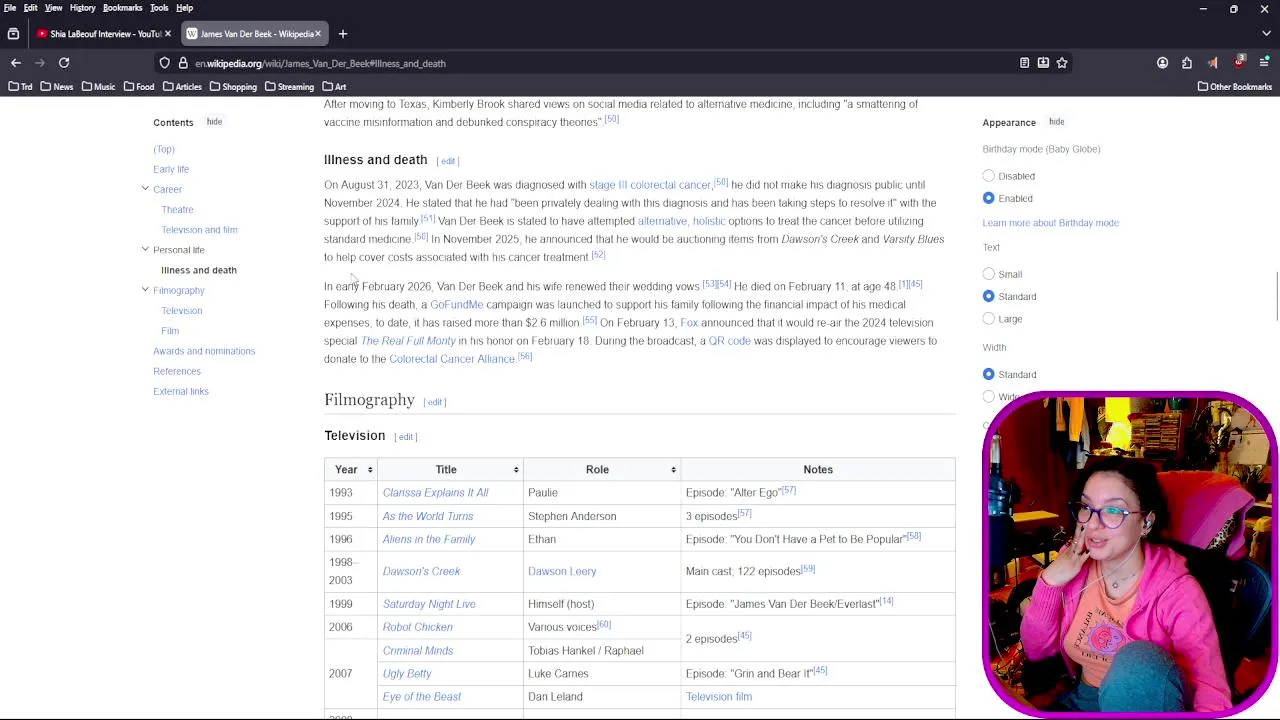Collapse the Filmography contents section
Screen dimensions: 1280x720
pyautogui.click(x=145, y=290)
